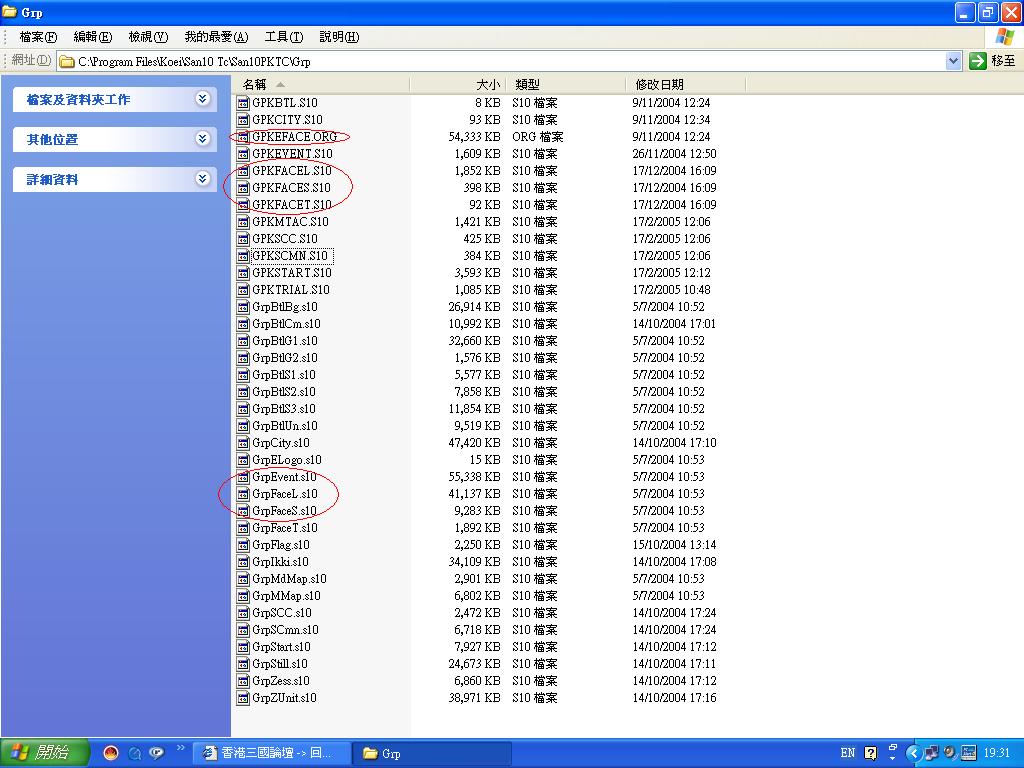Select the file name GrpSCmn.s10
1024x768 pixels.
pos(285,630)
